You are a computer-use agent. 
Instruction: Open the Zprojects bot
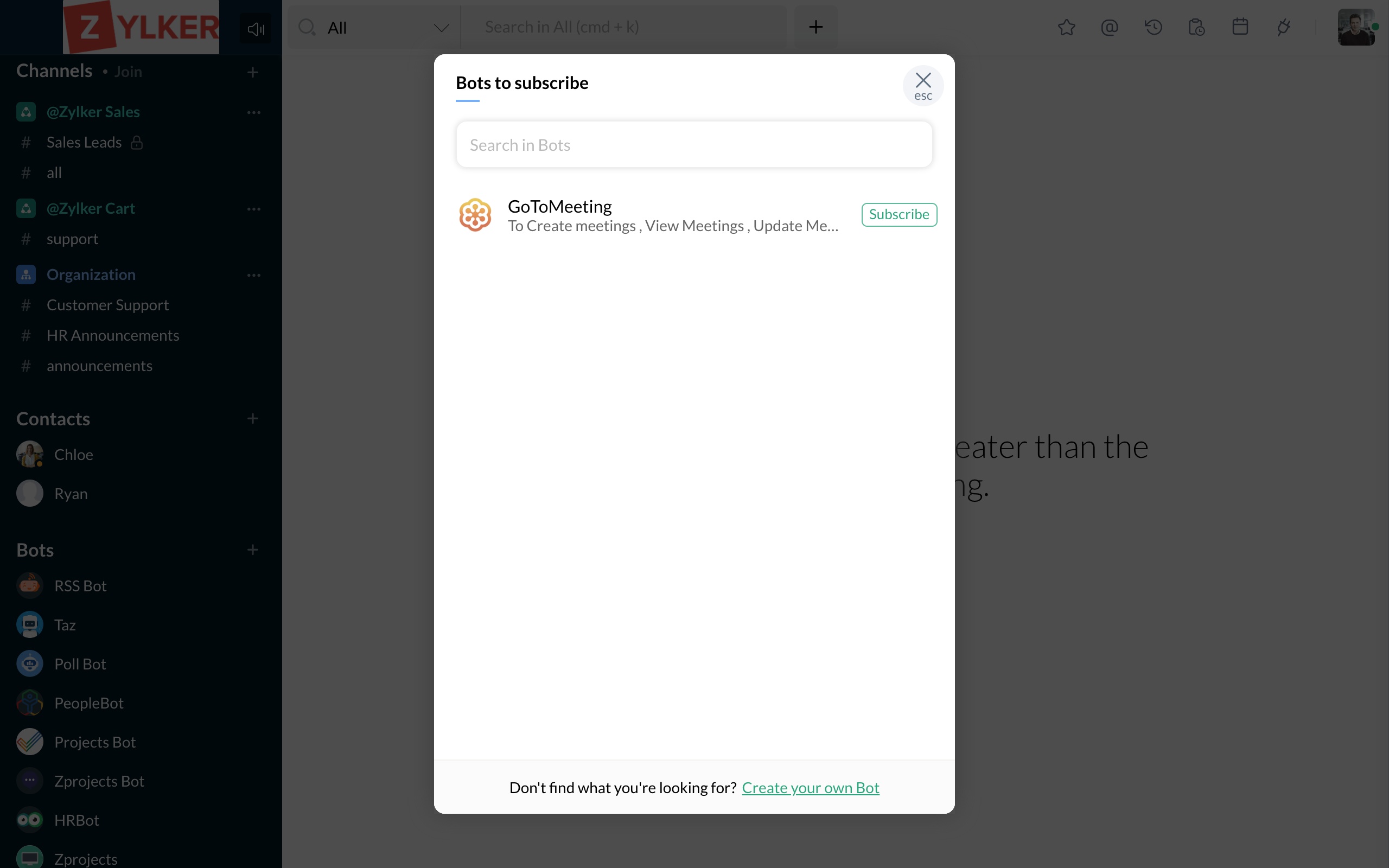(x=86, y=859)
